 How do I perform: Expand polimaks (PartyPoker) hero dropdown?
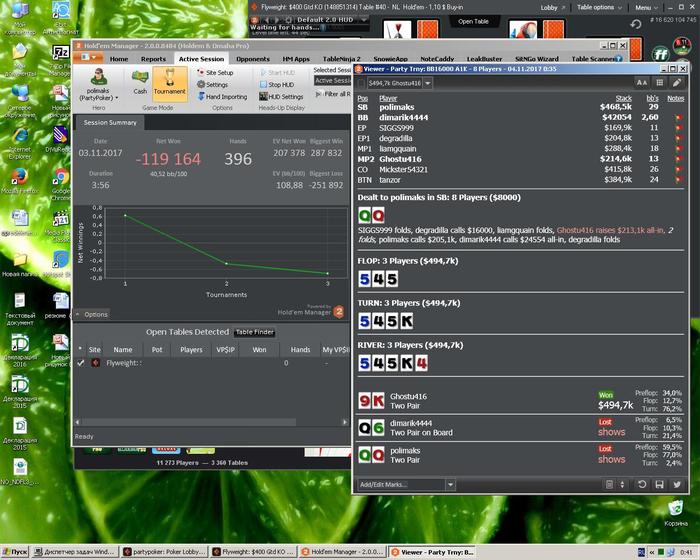pos(99,84)
